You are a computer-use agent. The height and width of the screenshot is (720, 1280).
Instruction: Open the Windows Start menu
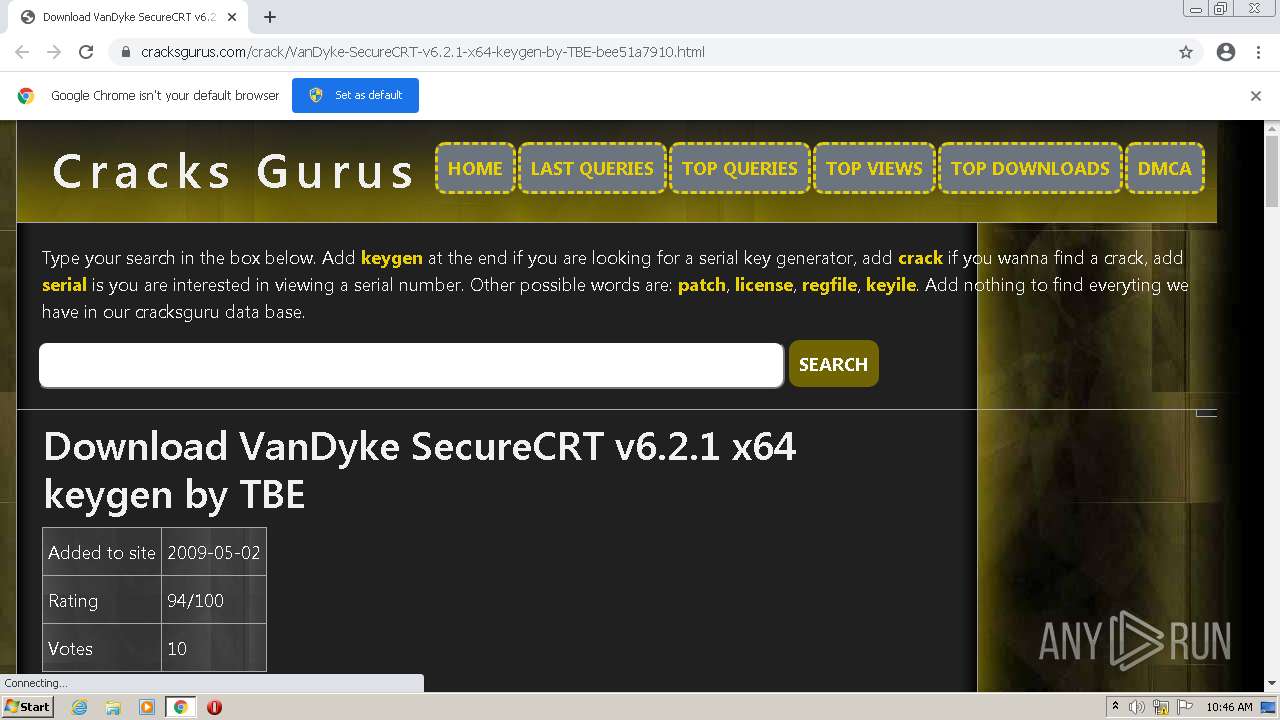click(x=27, y=707)
